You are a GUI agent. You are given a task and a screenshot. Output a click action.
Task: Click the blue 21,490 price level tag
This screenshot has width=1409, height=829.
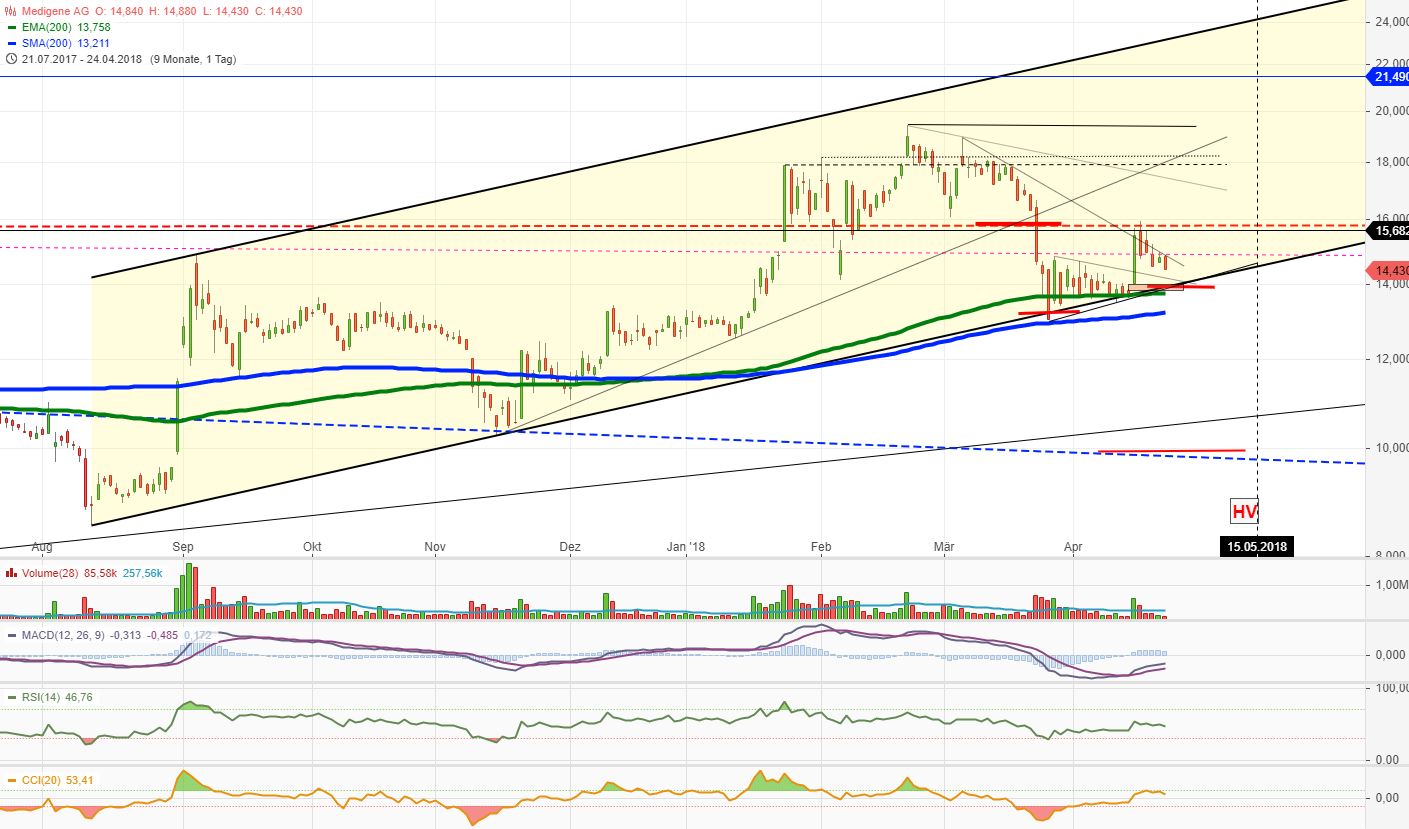click(1387, 77)
